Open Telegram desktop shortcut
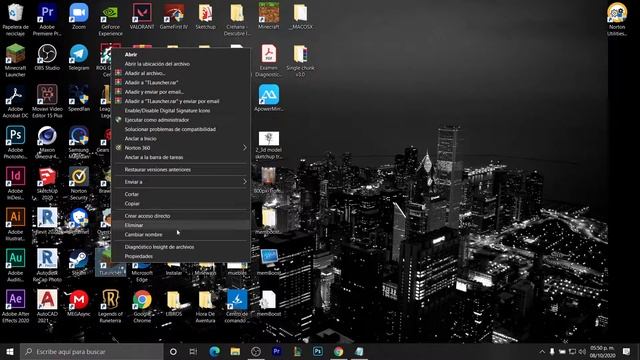 click(x=79, y=57)
